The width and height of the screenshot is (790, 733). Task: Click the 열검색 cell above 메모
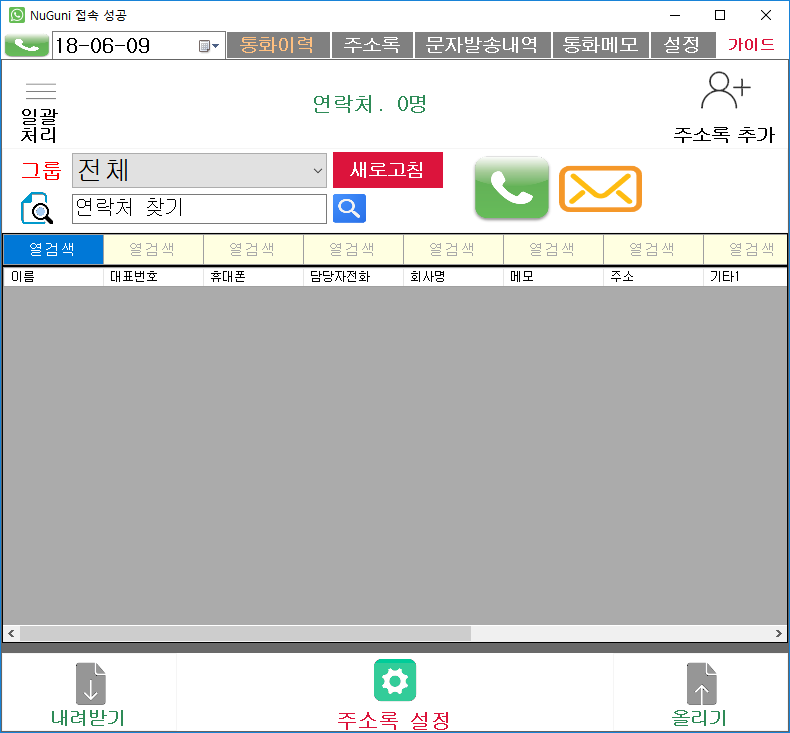click(553, 249)
